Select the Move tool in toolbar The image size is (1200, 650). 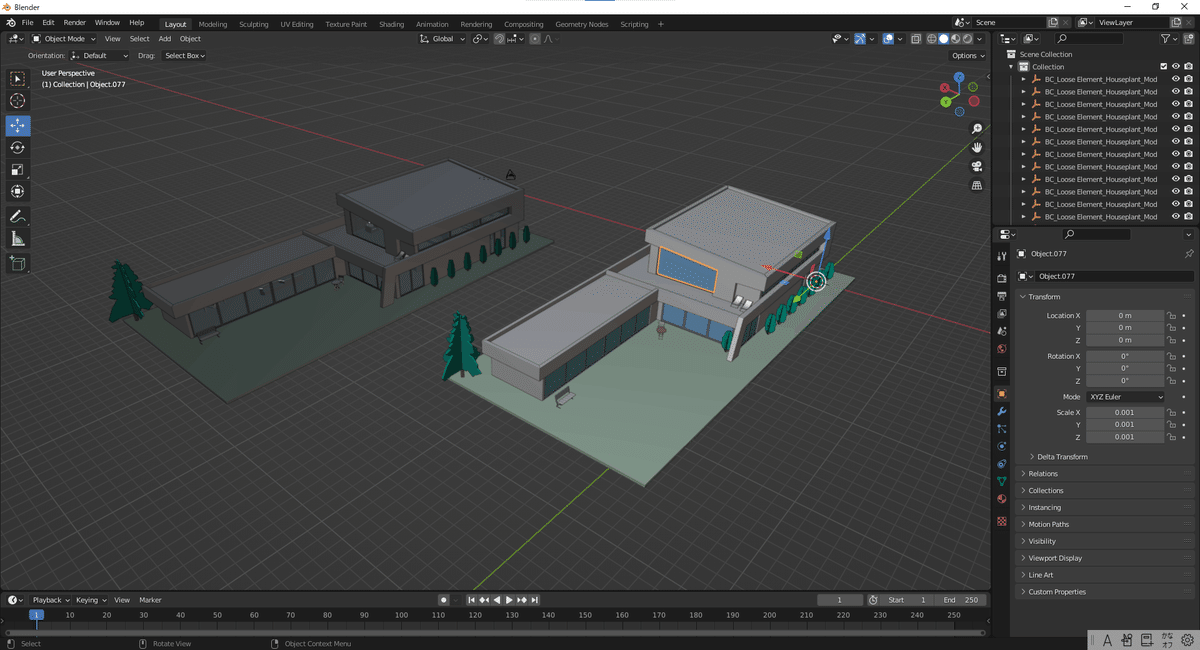[x=17, y=126]
